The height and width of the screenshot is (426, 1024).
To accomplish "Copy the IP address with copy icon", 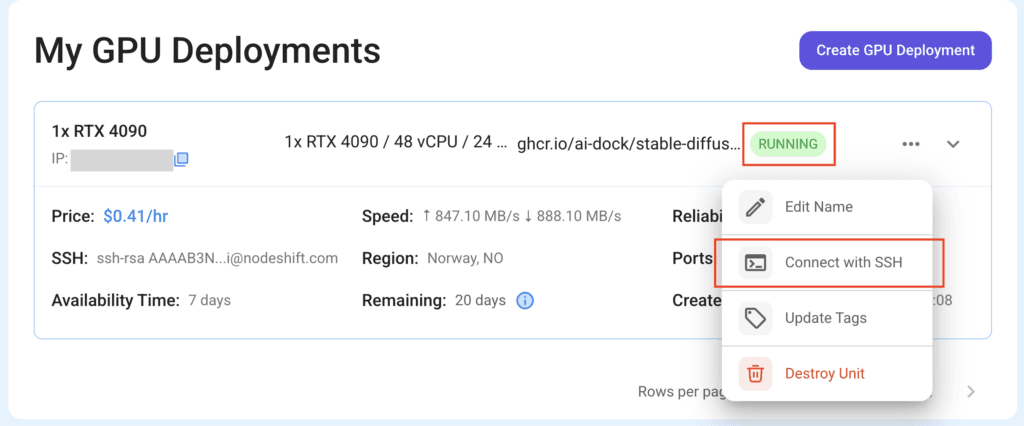I will tap(182, 159).
